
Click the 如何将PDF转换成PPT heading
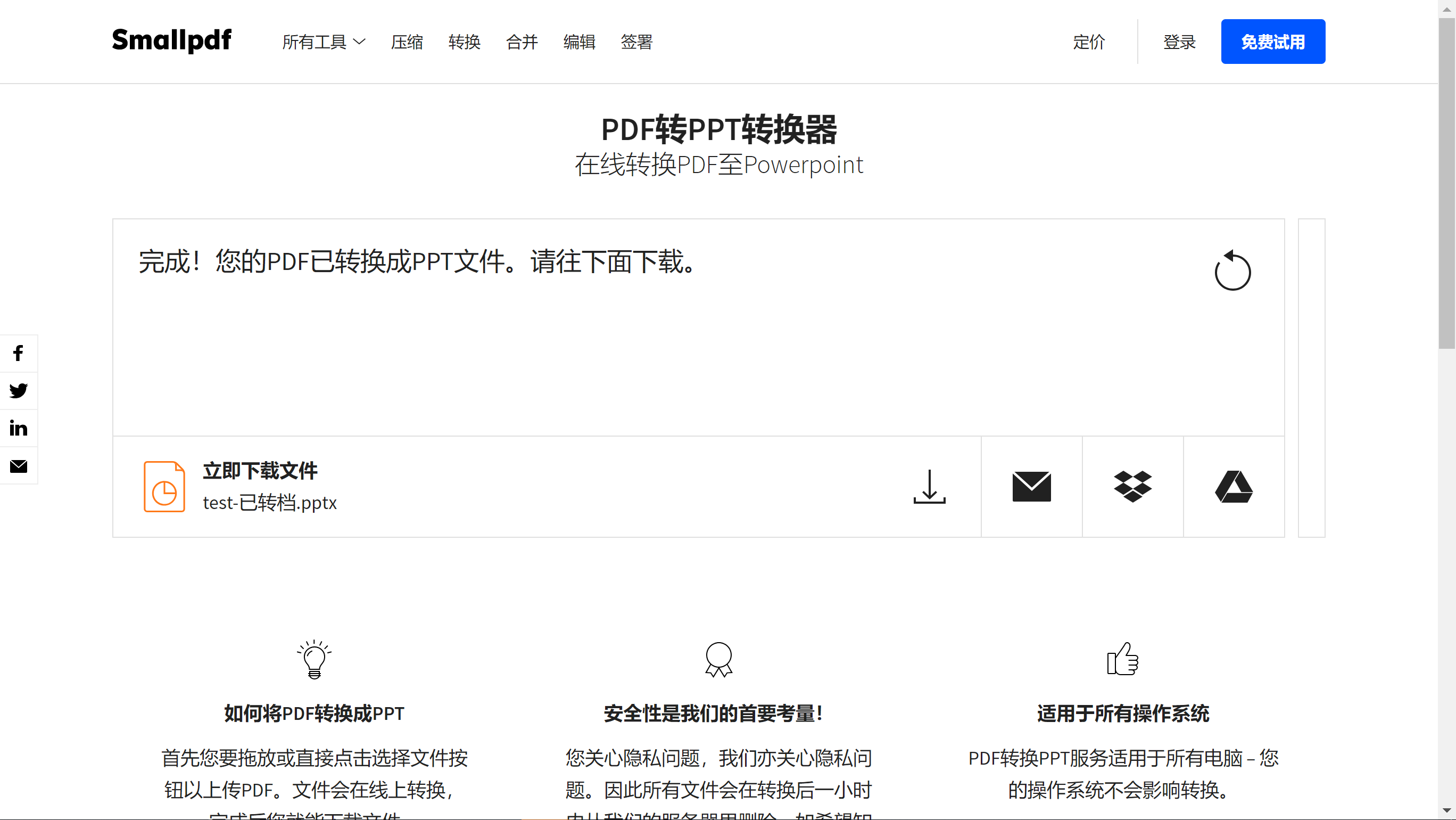315,713
